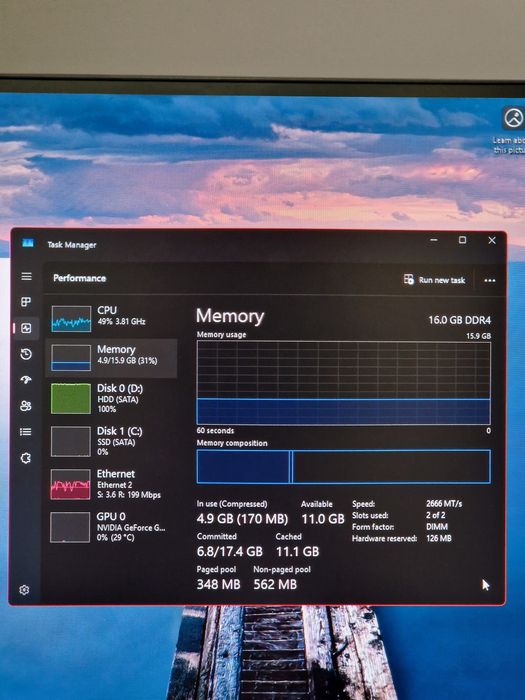Click Hardware reserved value 126 MB
The height and width of the screenshot is (700, 525).
click(438, 538)
